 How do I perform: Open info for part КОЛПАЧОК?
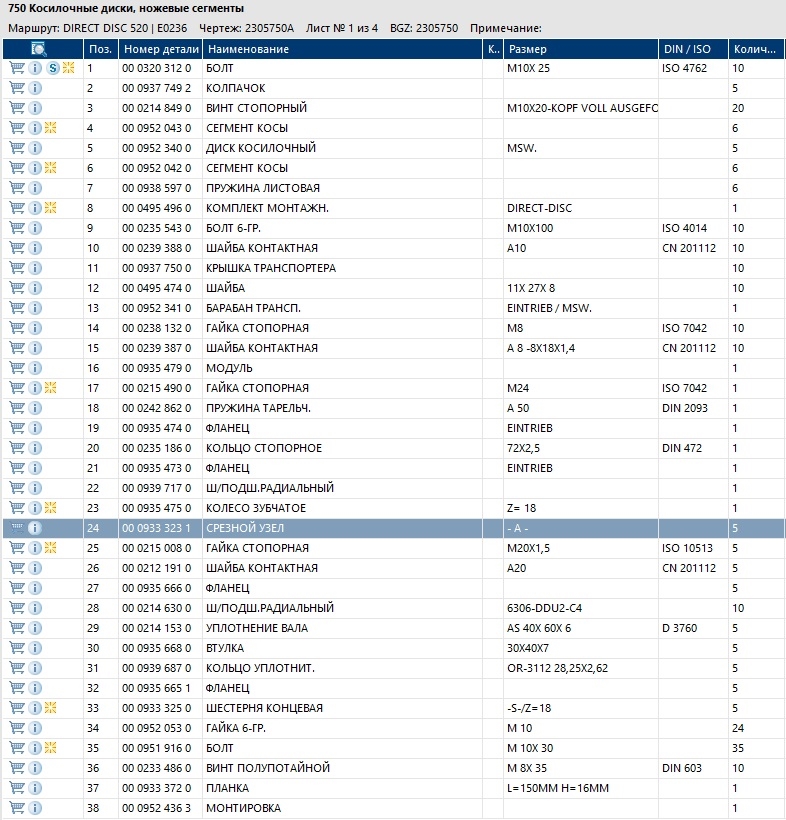35,88
